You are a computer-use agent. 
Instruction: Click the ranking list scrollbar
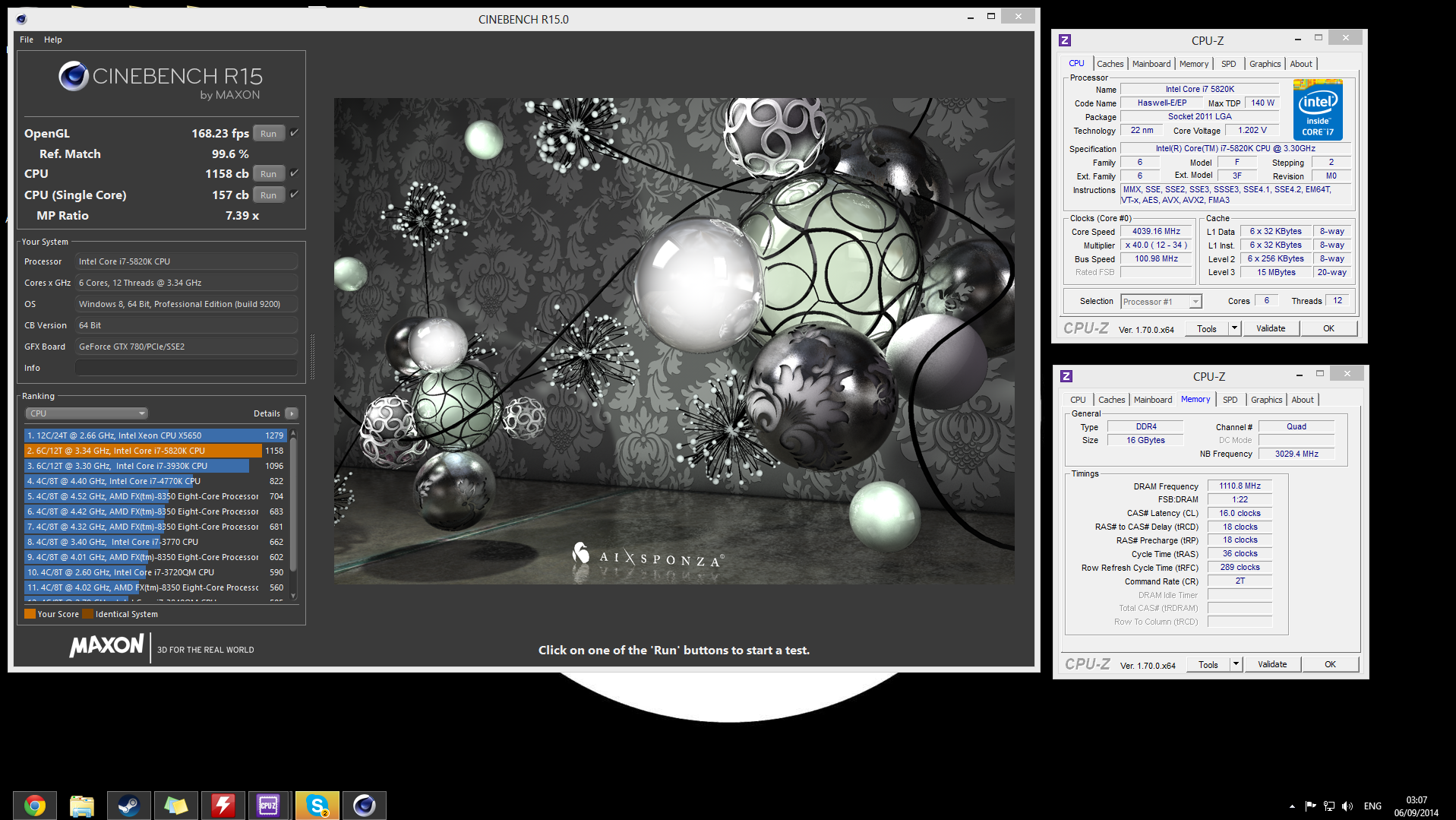point(293,505)
